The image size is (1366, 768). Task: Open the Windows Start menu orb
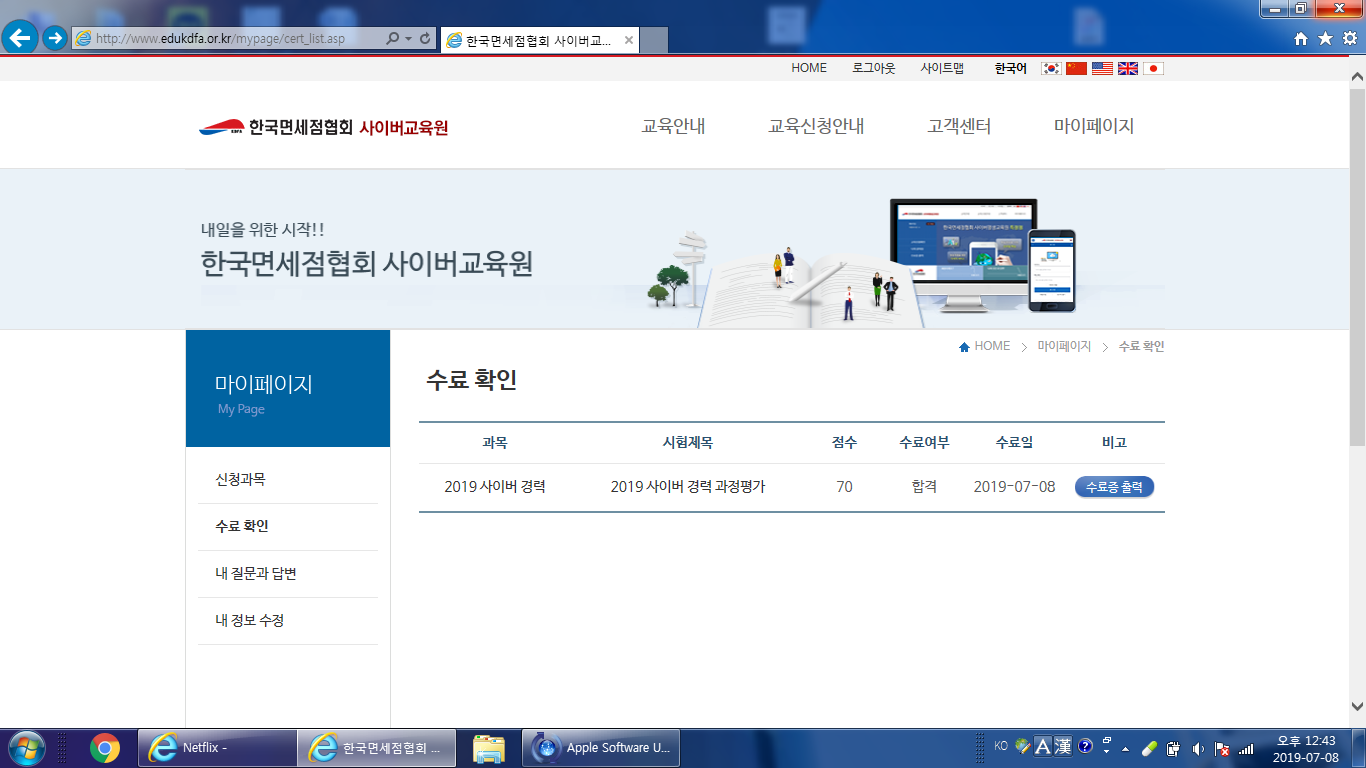click(27, 748)
